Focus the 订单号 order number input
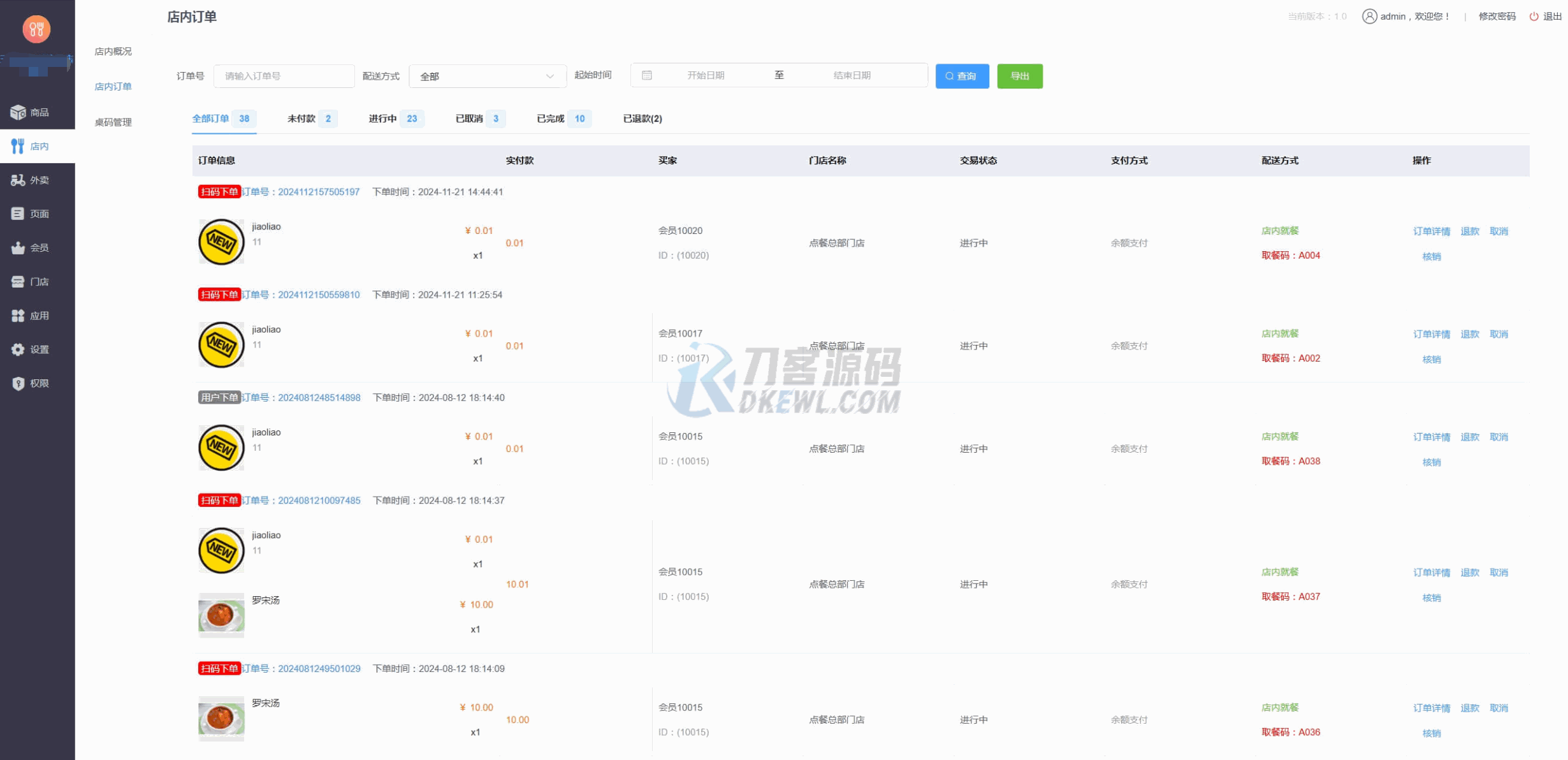The height and width of the screenshot is (760, 1568). click(284, 76)
